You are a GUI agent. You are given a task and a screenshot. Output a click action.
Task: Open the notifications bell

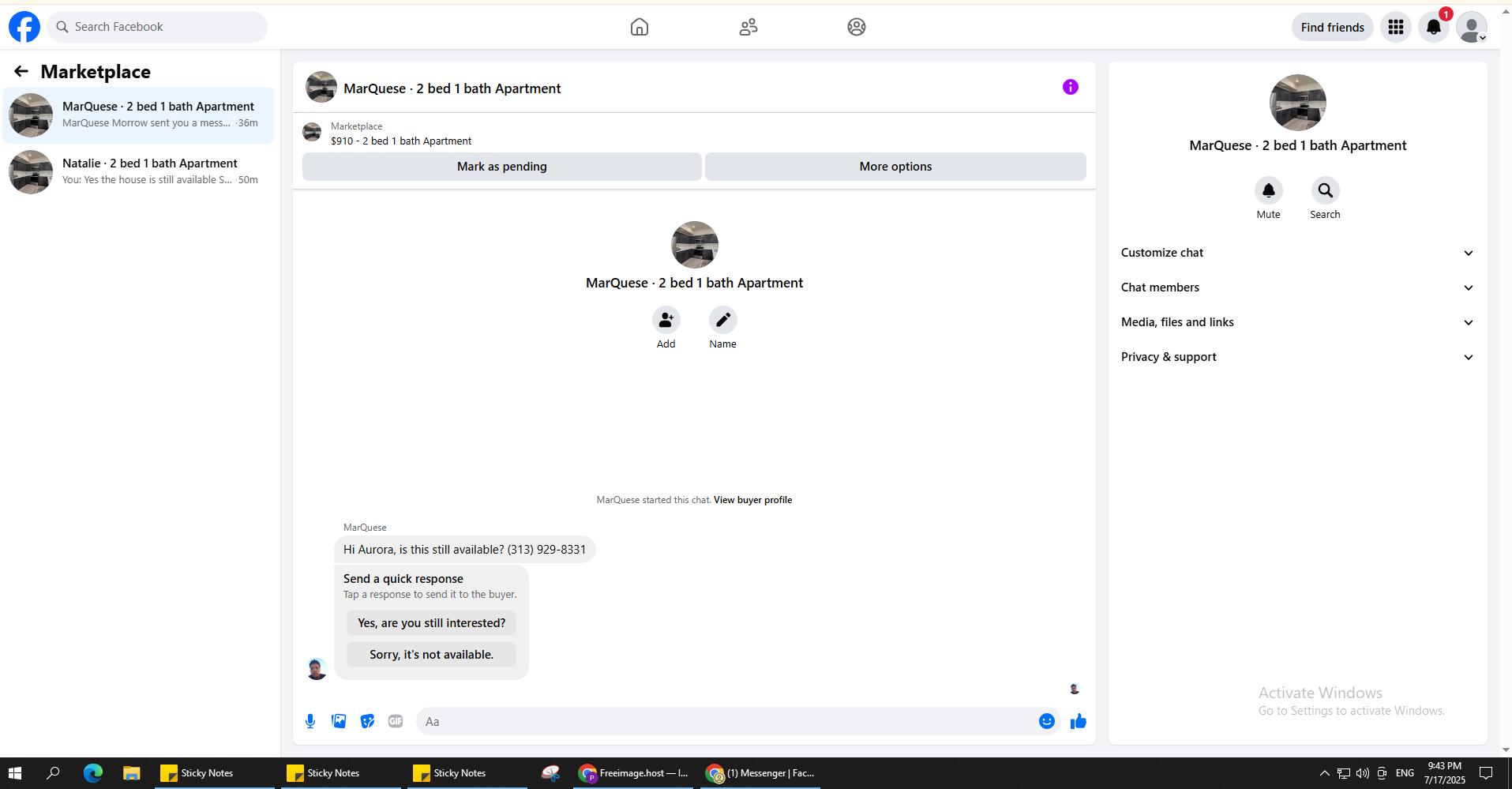(1434, 27)
